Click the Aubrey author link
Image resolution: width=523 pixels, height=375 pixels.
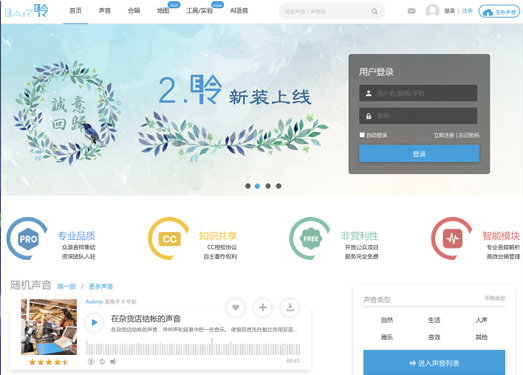pos(94,302)
